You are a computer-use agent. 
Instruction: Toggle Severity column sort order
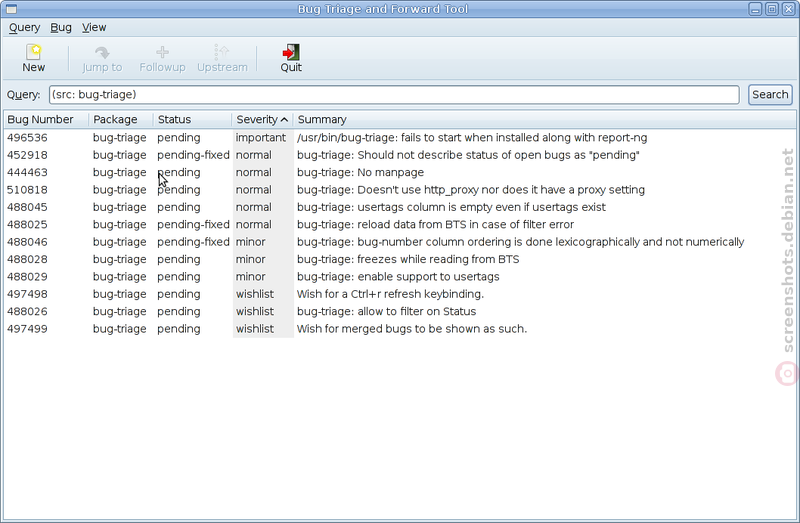(262, 119)
